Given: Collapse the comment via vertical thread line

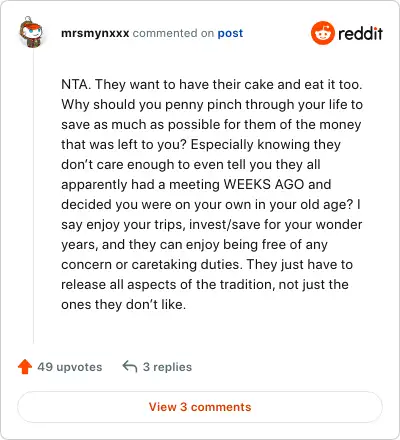Looking at the screenshot, I should click(33, 197).
